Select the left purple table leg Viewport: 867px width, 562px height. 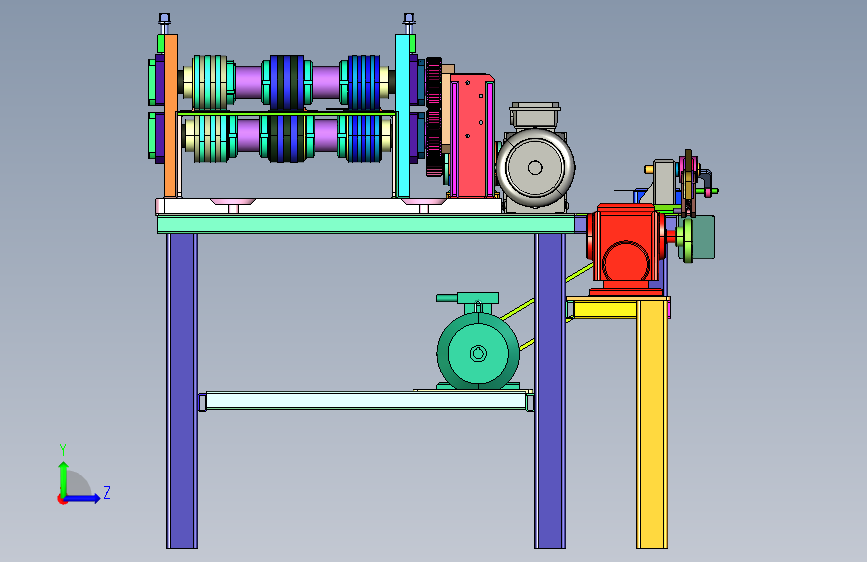(x=182, y=391)
